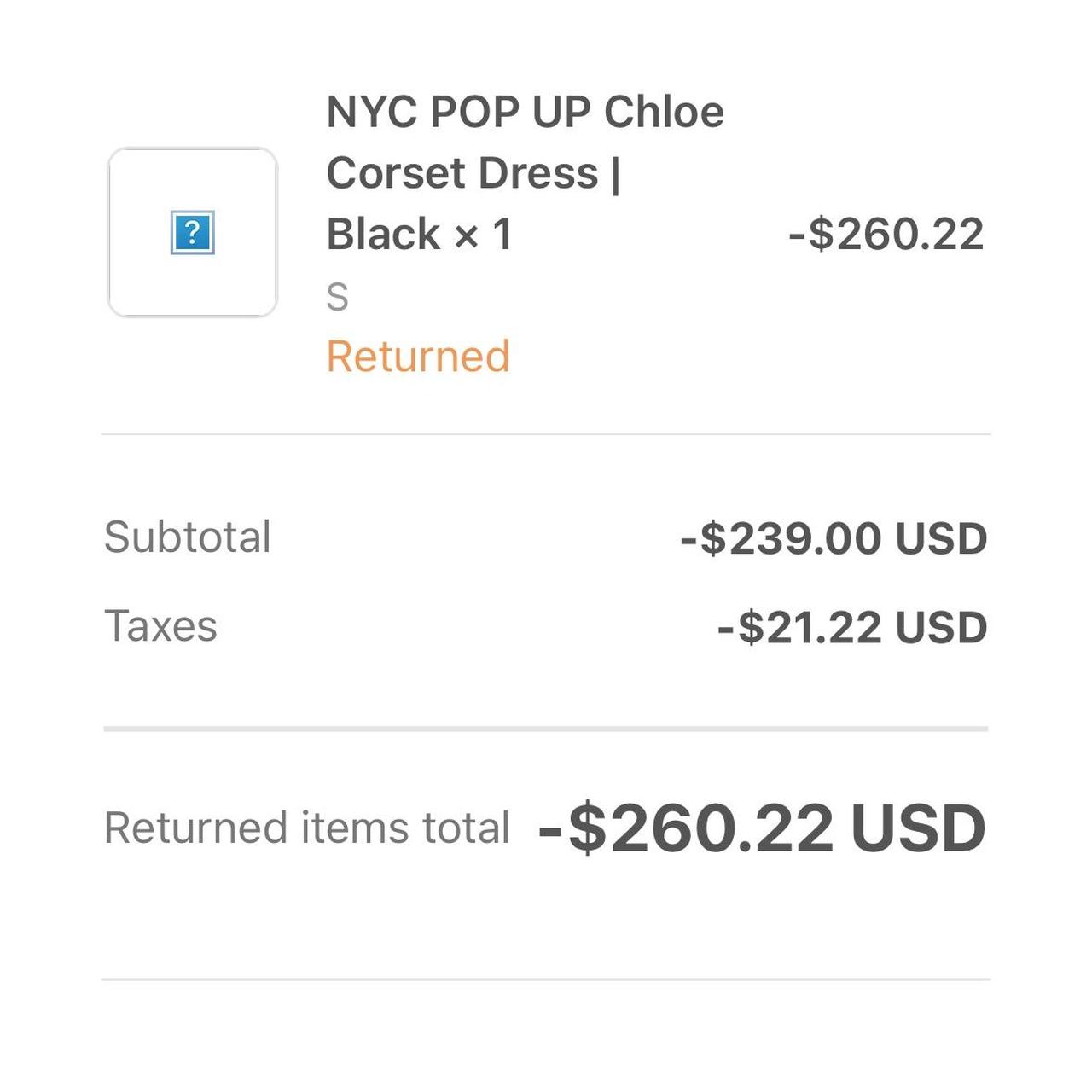Image resolution: width=1092 pixels, height=1092 pixels.
Task: Open the rounded product thumbnail frame
Action: click(193, 232)
